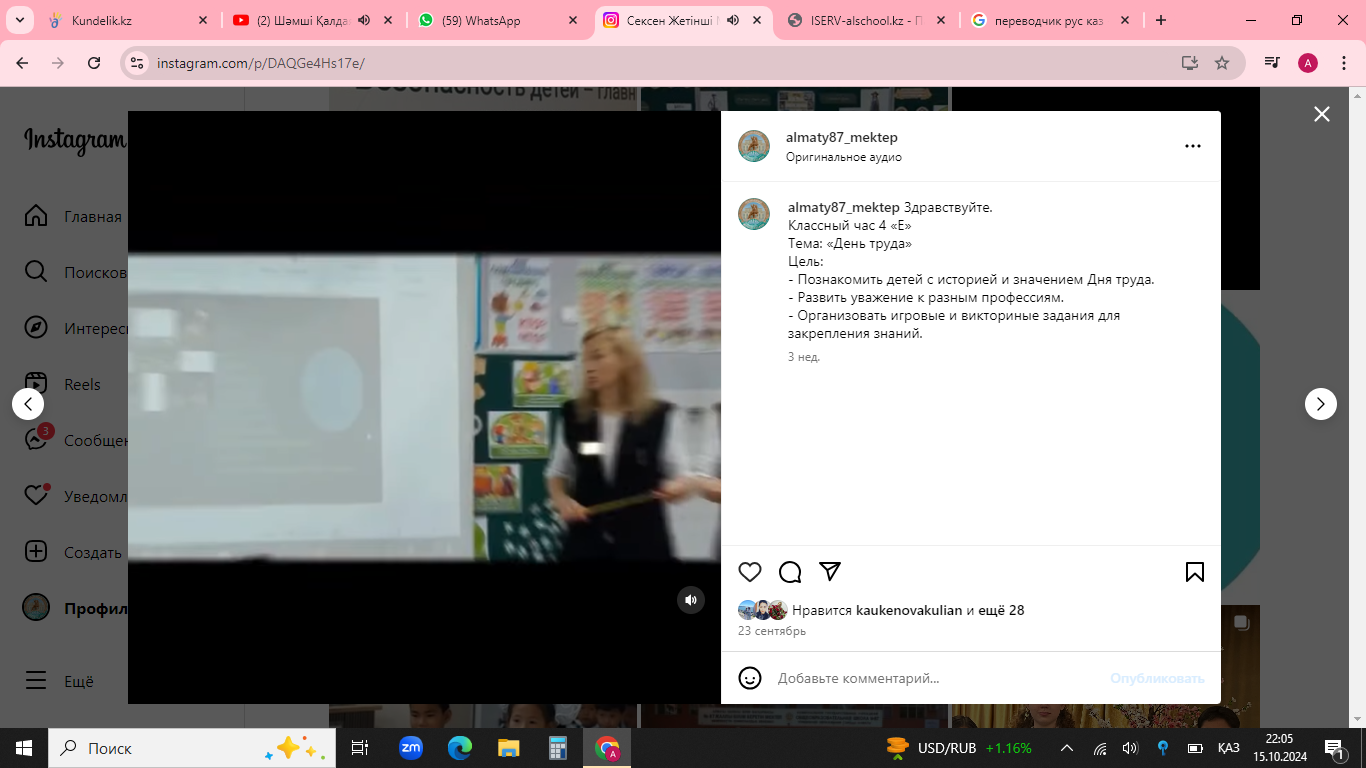
Task: Click the almaty87_mektep avatar beside the caption
Action: pyautogui.click(x=754, y=214)
